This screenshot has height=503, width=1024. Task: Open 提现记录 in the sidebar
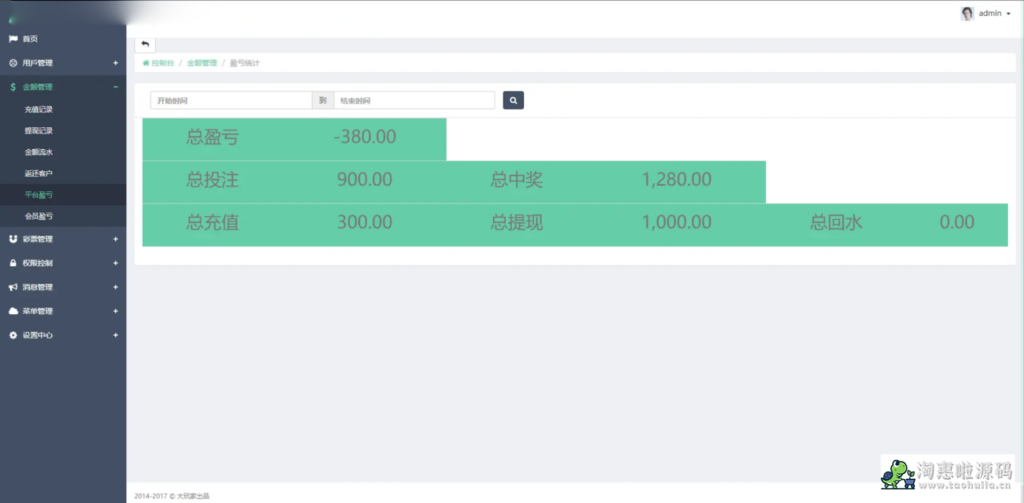pyautogui.click(x=39, y=131)
